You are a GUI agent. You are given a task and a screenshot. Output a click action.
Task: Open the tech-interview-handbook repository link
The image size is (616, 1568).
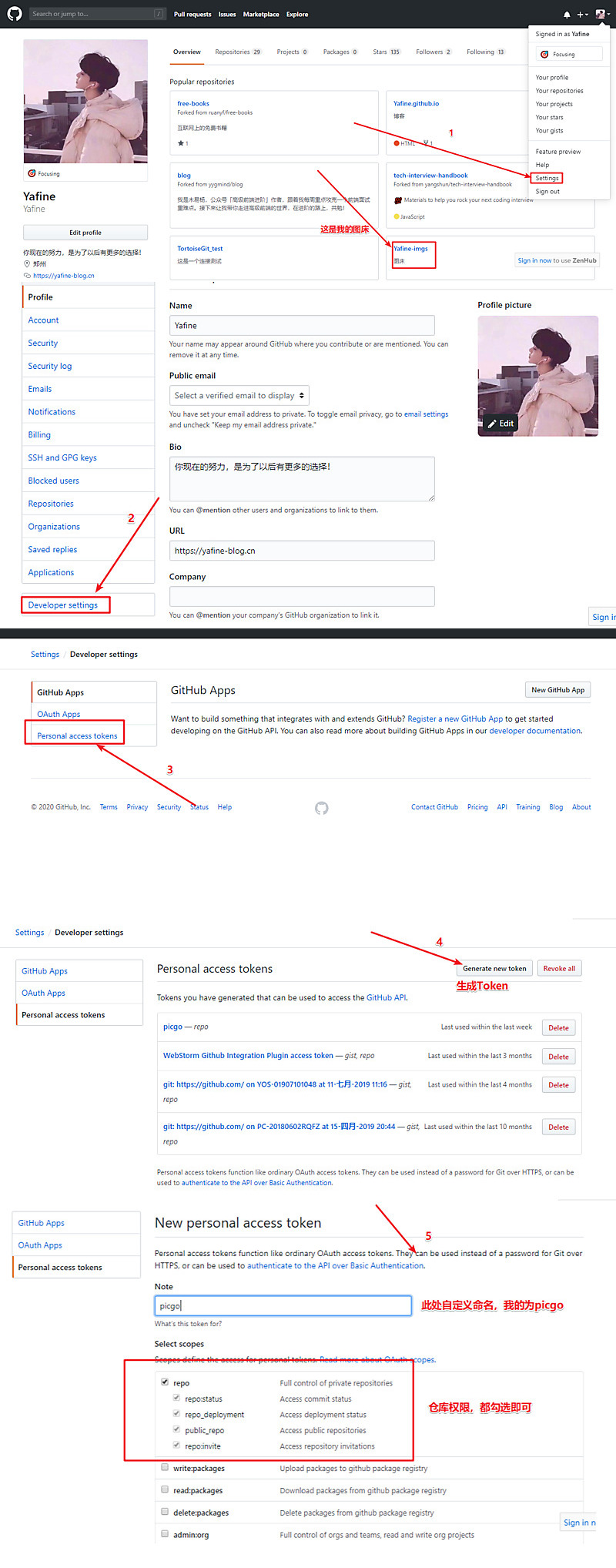pyautogui.click(x=430, y=176)
